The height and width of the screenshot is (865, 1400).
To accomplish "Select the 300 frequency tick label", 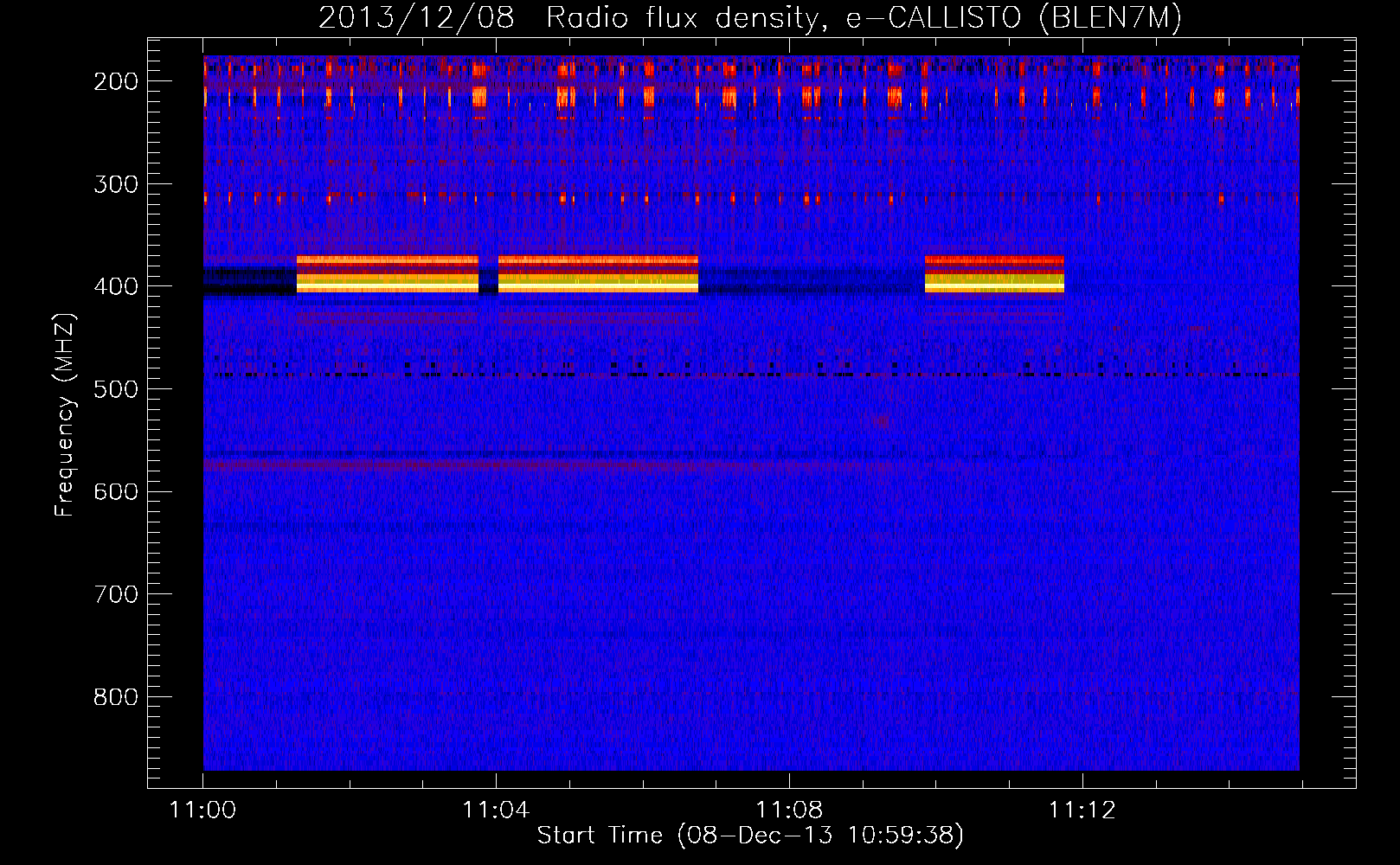I will coord(116,184).
